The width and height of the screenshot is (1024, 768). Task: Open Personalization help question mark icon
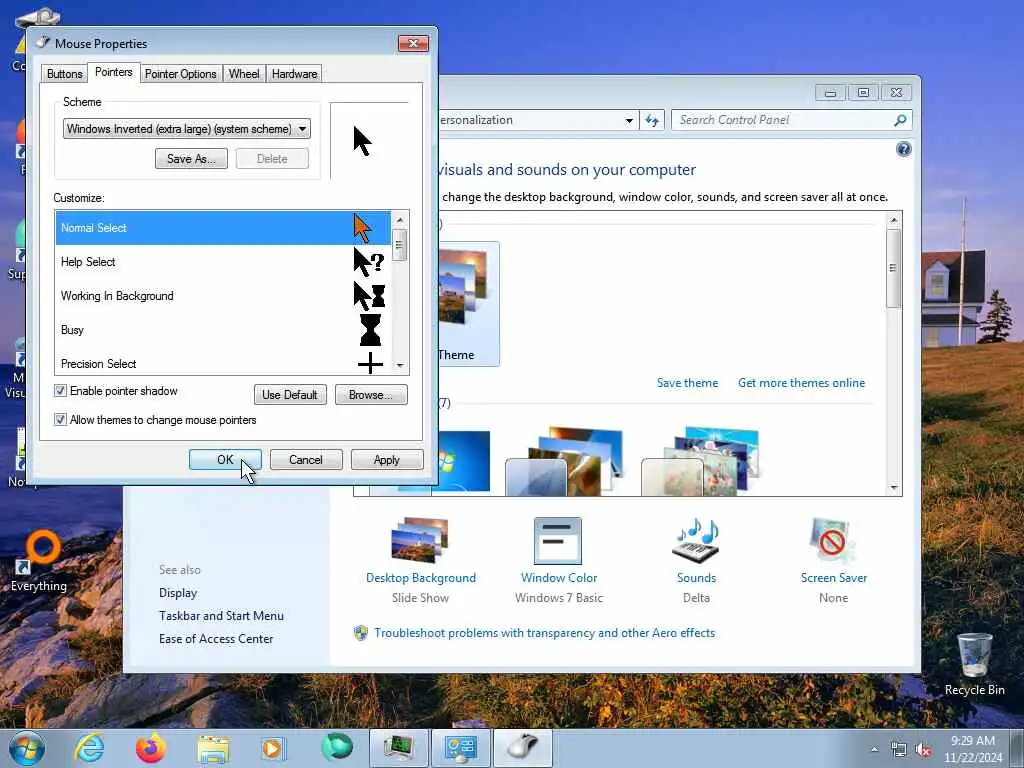pos(903,150)
